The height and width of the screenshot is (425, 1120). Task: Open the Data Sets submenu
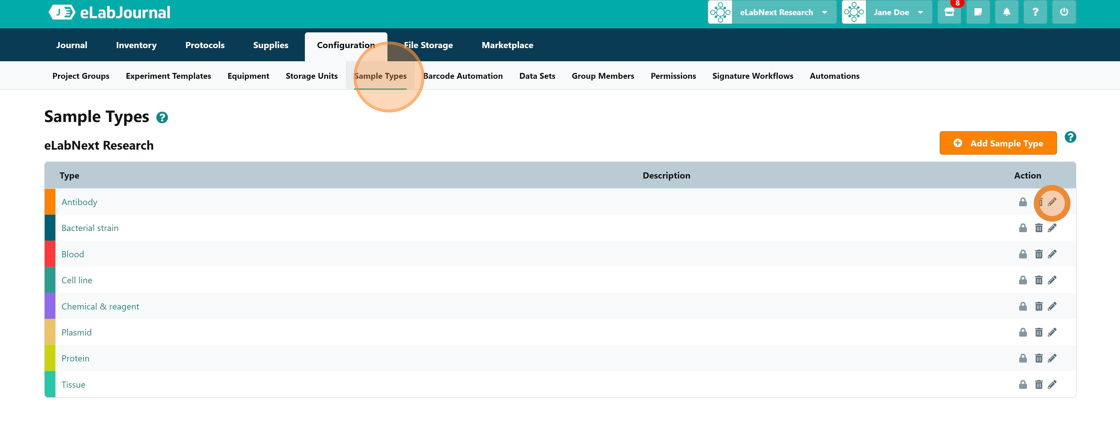point(537,76)
